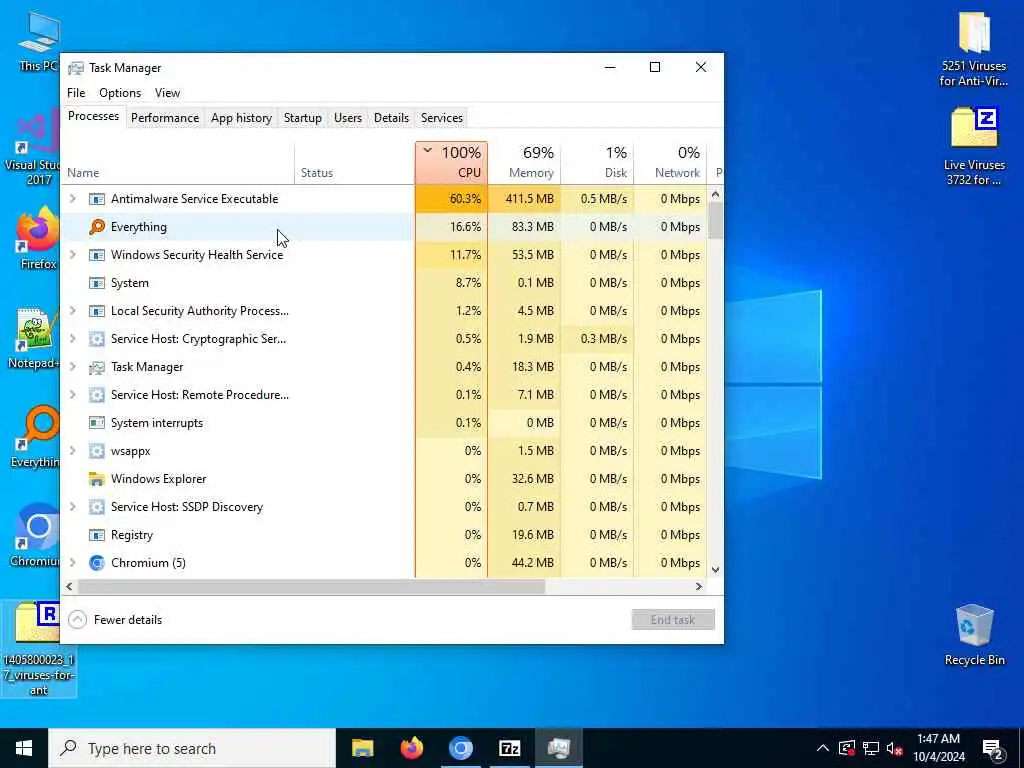Click the Windows Security Health Service icon

[97, 255]
